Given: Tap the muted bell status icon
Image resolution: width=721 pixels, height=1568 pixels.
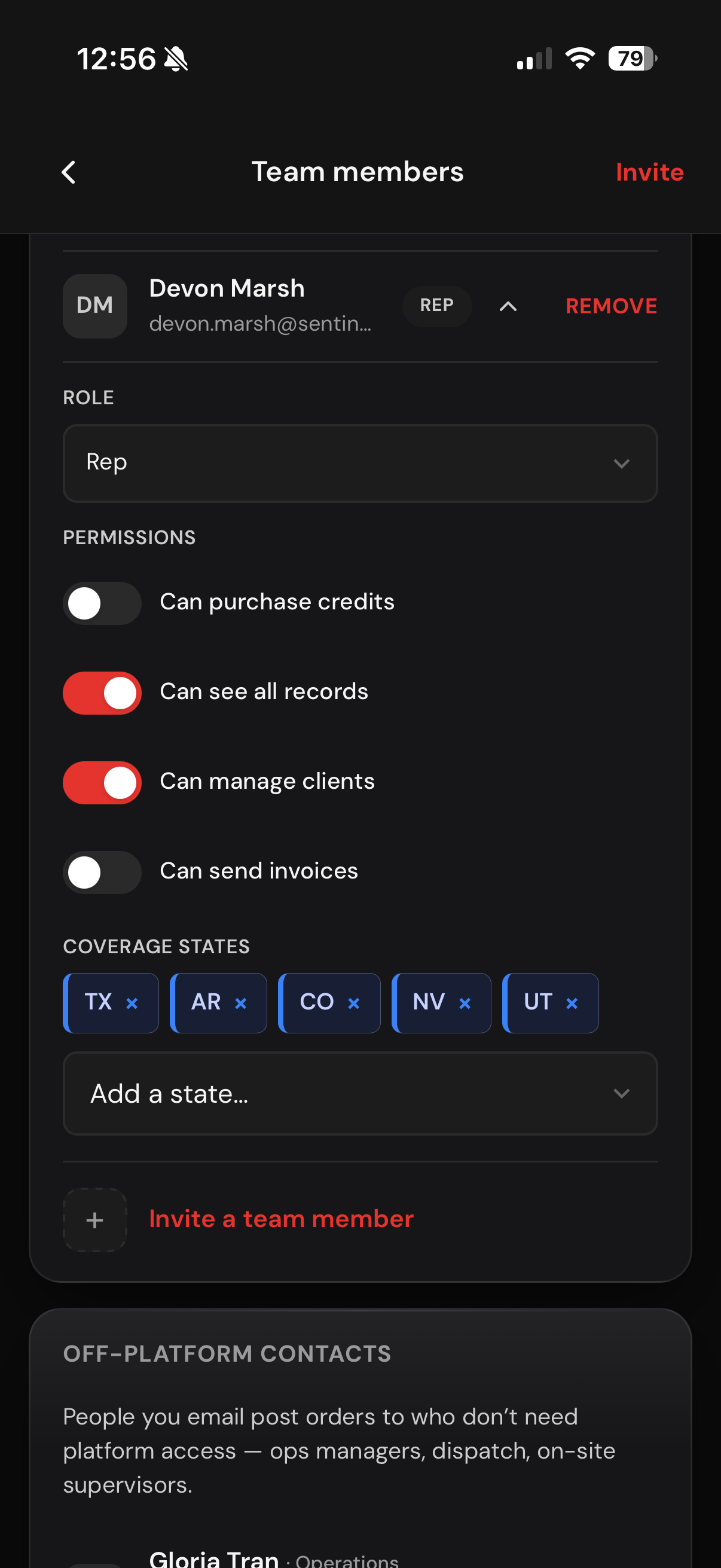Looking at the screenshot, I should [176, 59].
